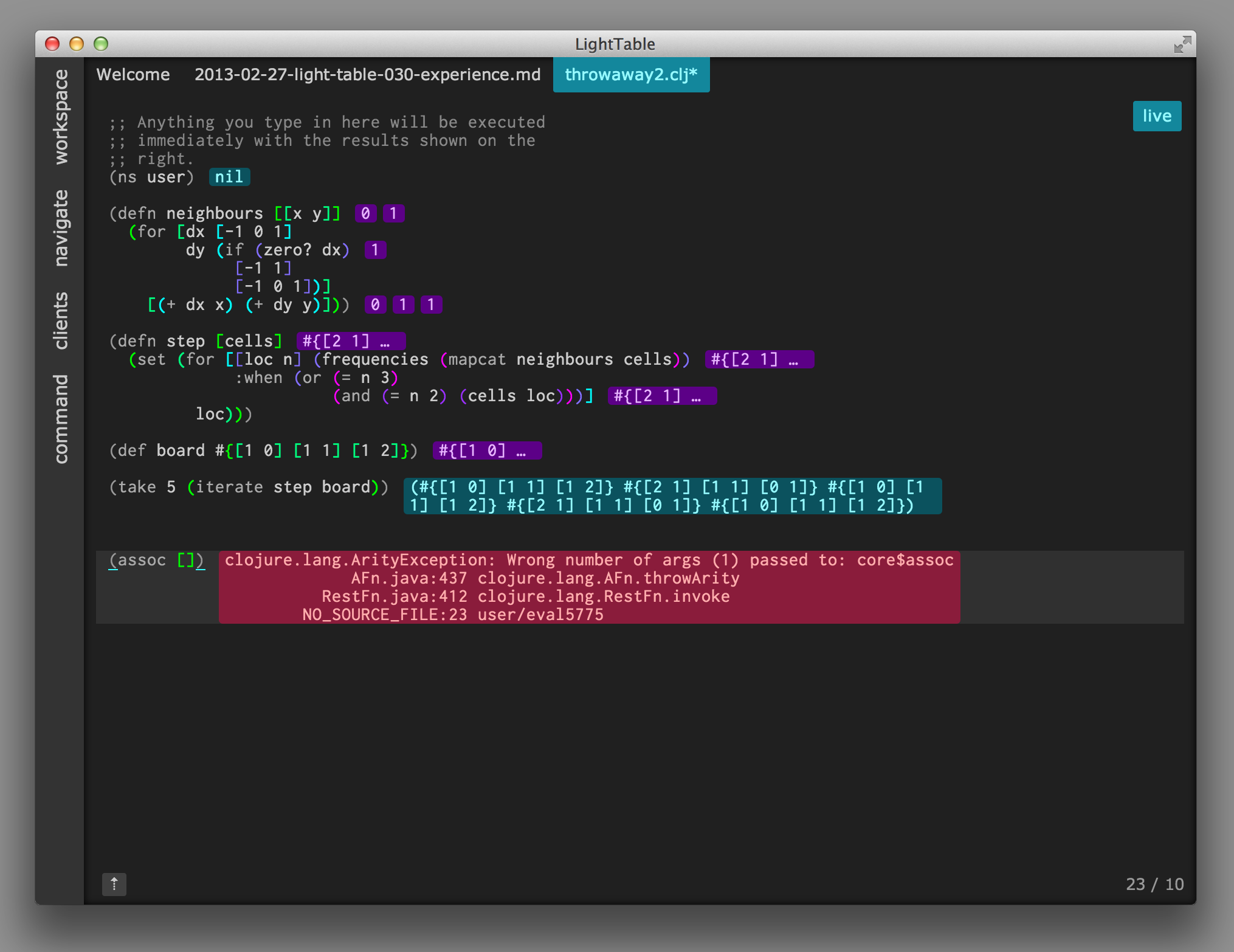Click the 23 / 10 cursor position indicator

(1154, 885)
